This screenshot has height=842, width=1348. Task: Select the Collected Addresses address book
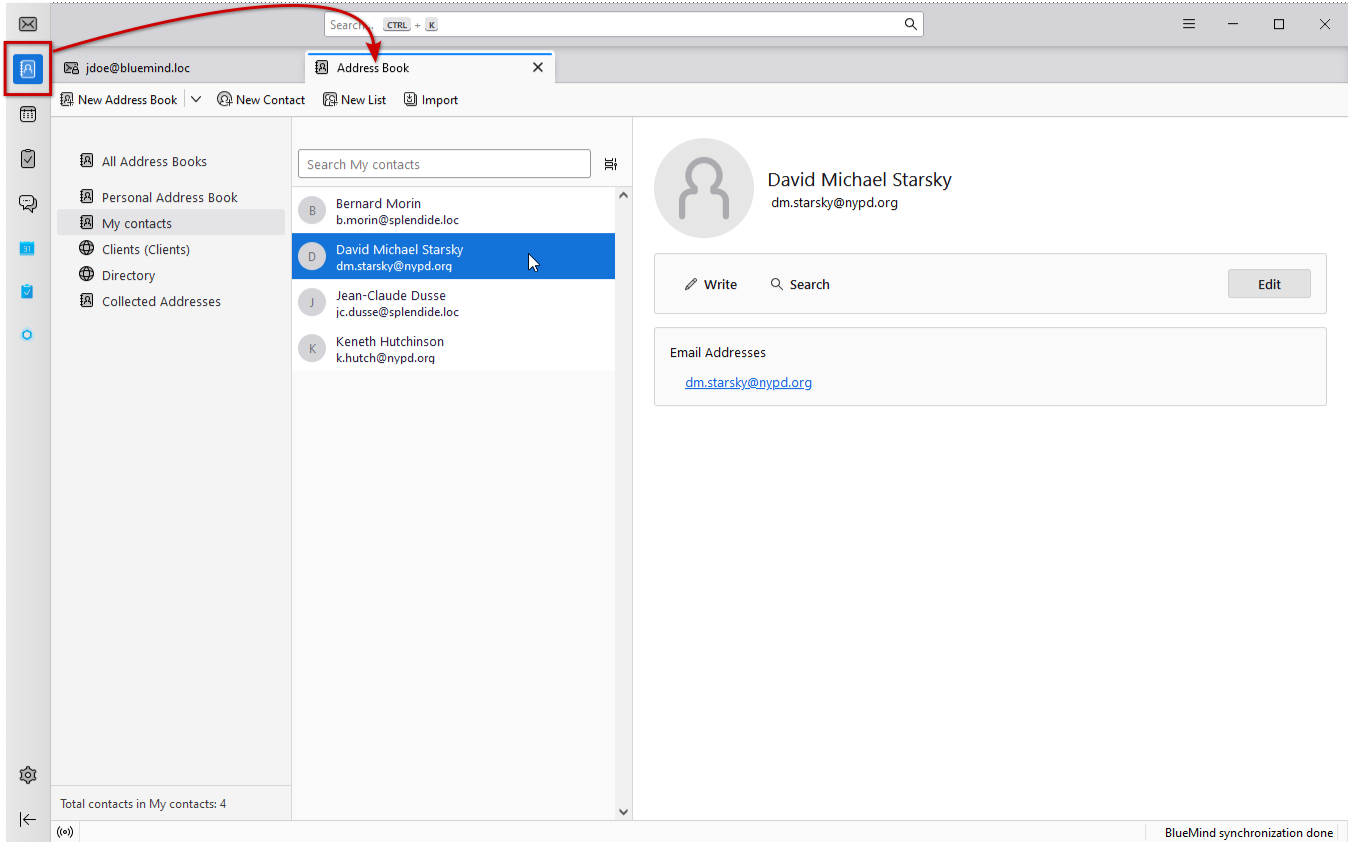pyautogui.click(x=161, y=301)
